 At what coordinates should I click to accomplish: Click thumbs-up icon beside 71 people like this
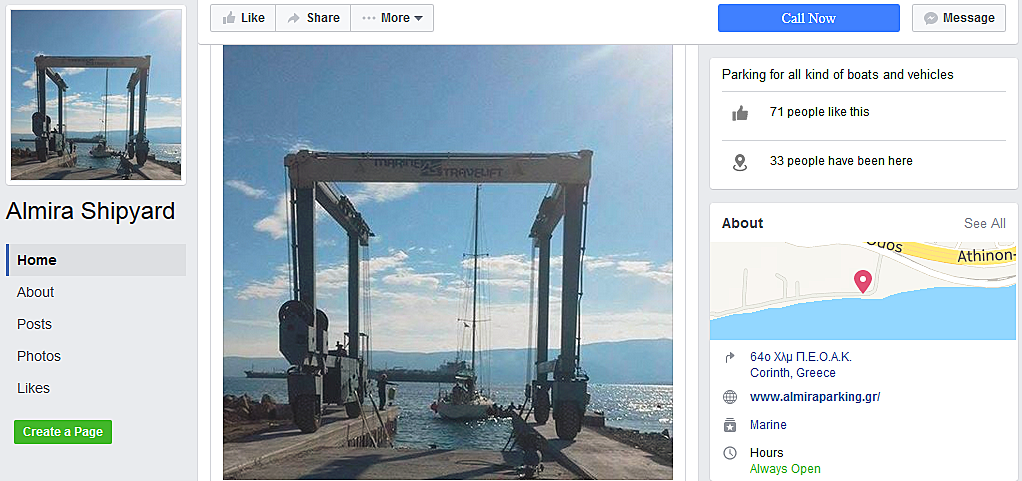[740, 113]
